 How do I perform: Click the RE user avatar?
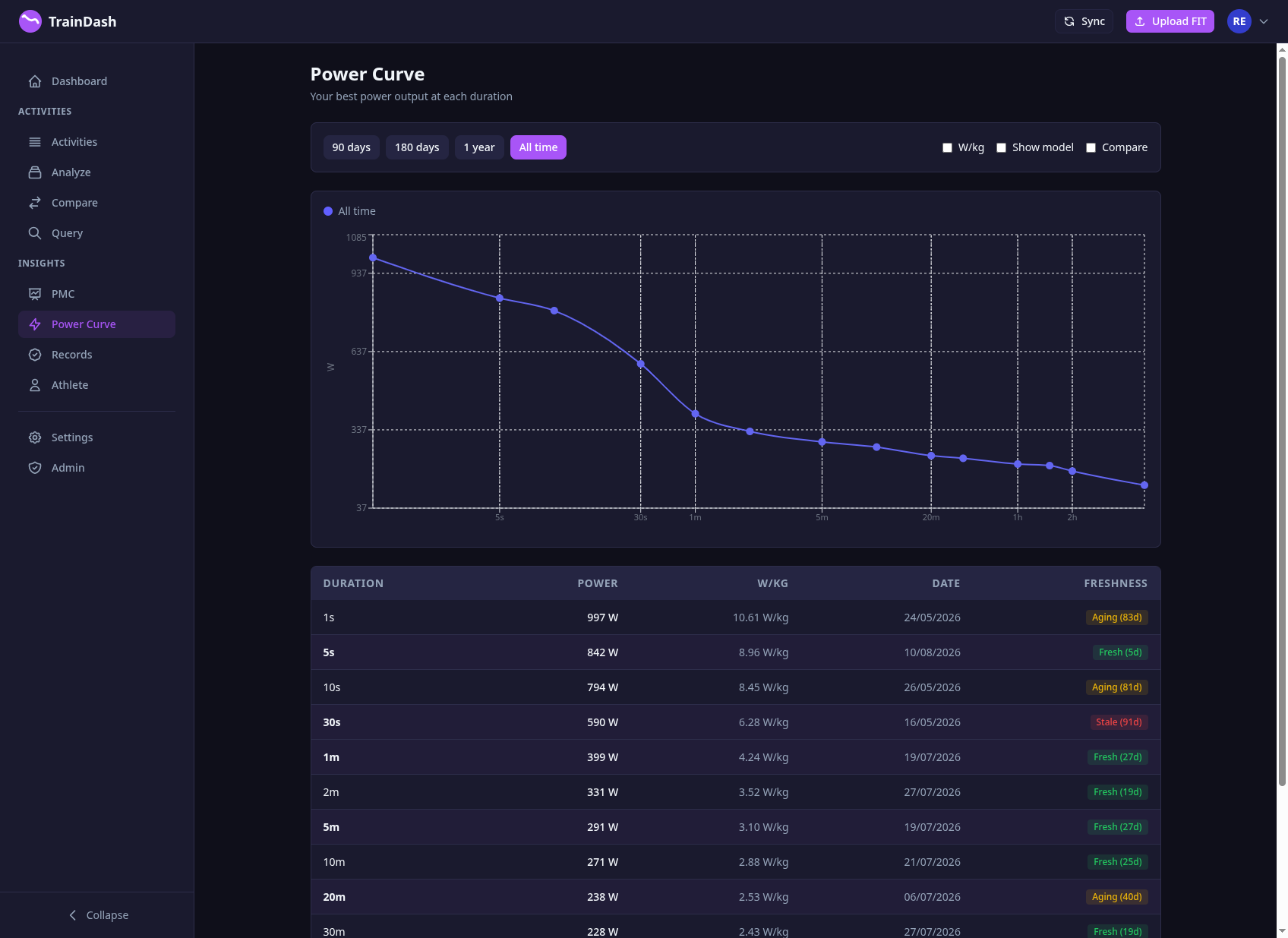[1239, 21]
